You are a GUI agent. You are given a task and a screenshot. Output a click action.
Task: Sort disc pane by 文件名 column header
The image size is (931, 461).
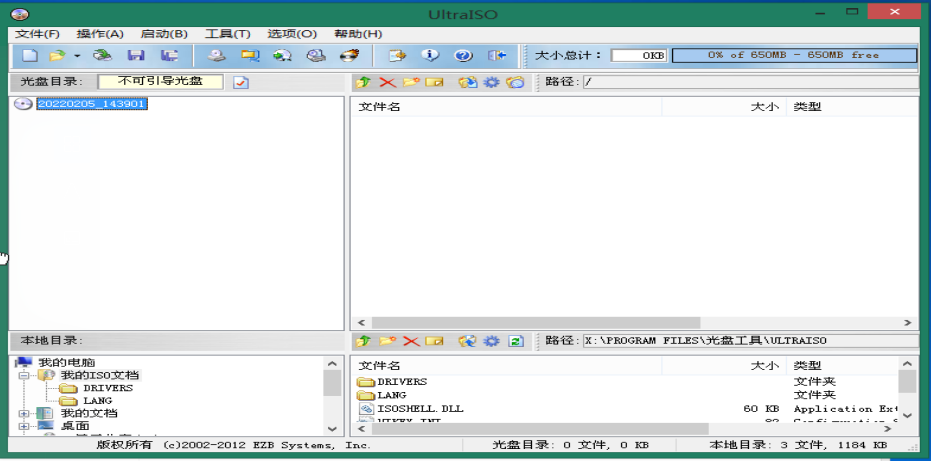click(x=506, y=107)
